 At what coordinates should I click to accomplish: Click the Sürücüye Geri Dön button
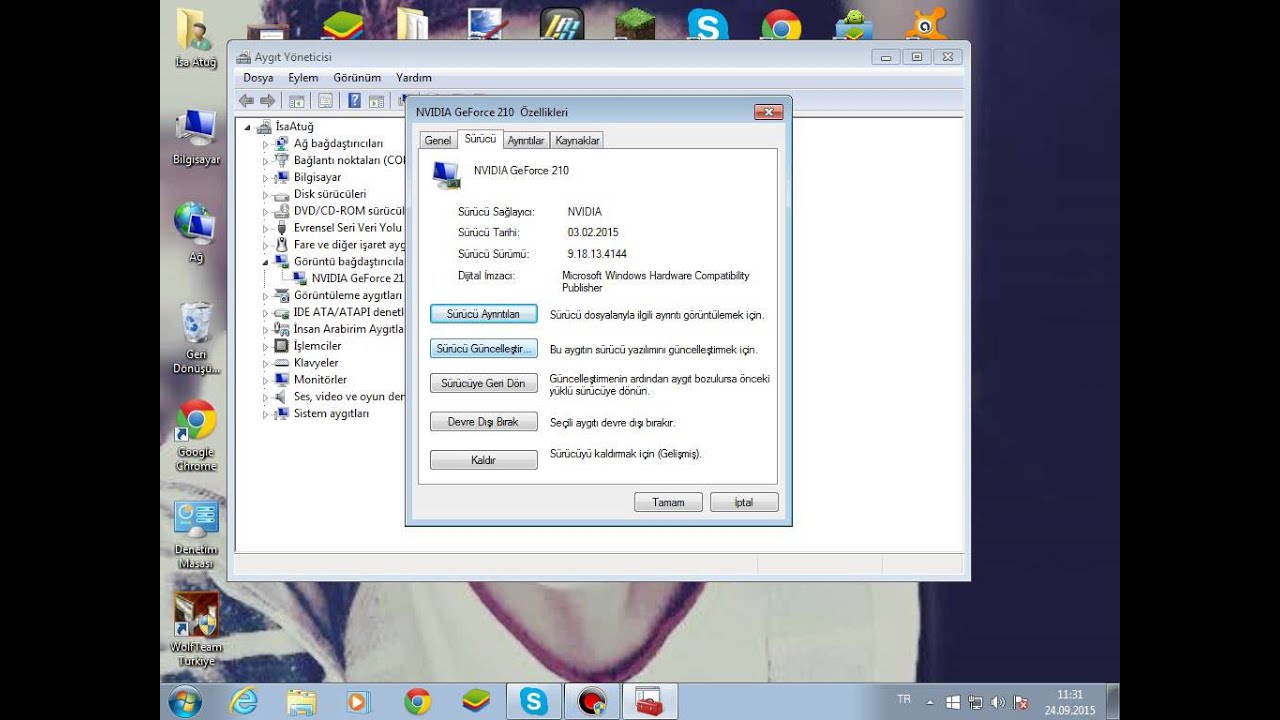click(x=483, y=383)
